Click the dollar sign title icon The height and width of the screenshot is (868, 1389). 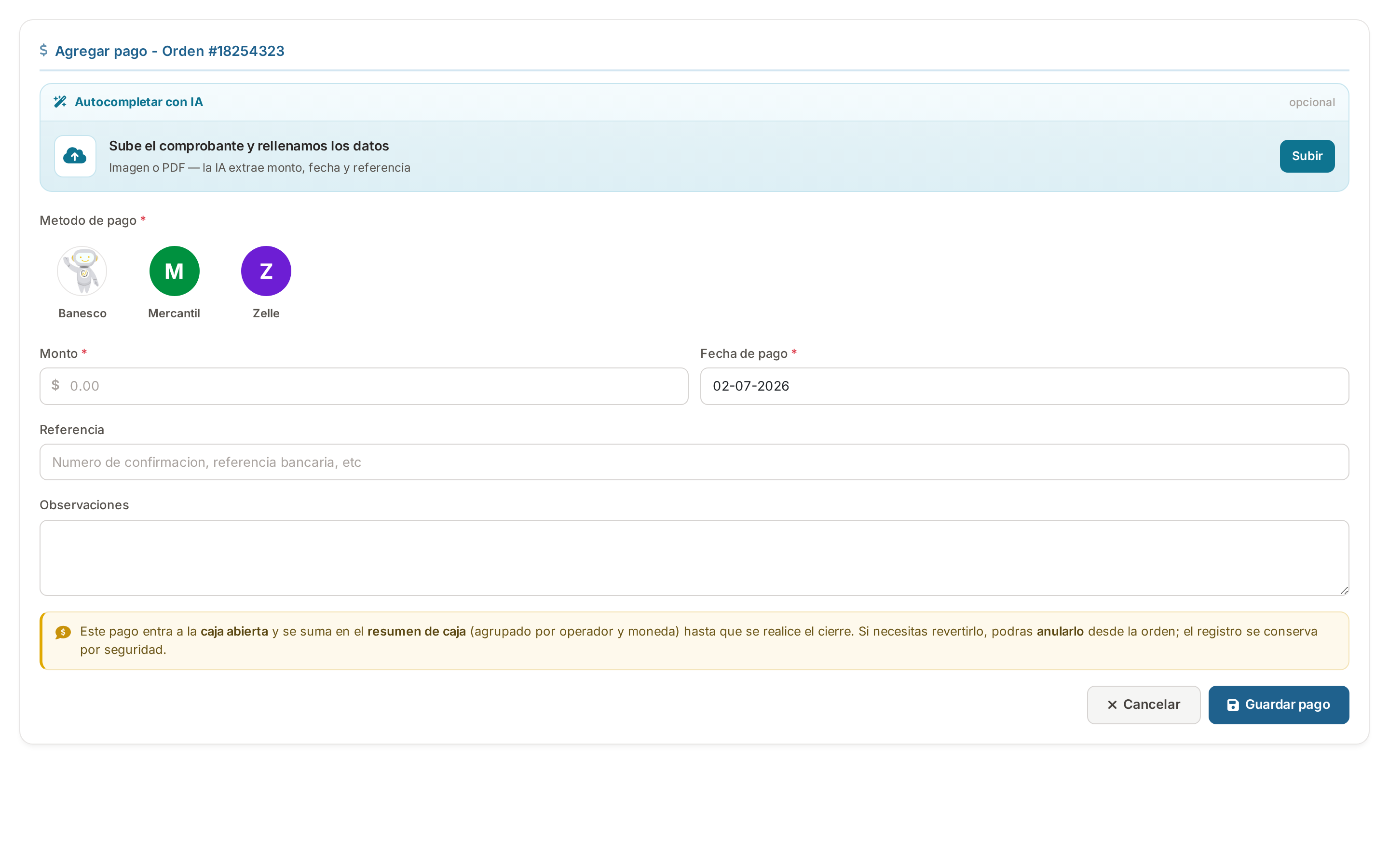coord(43,51)
